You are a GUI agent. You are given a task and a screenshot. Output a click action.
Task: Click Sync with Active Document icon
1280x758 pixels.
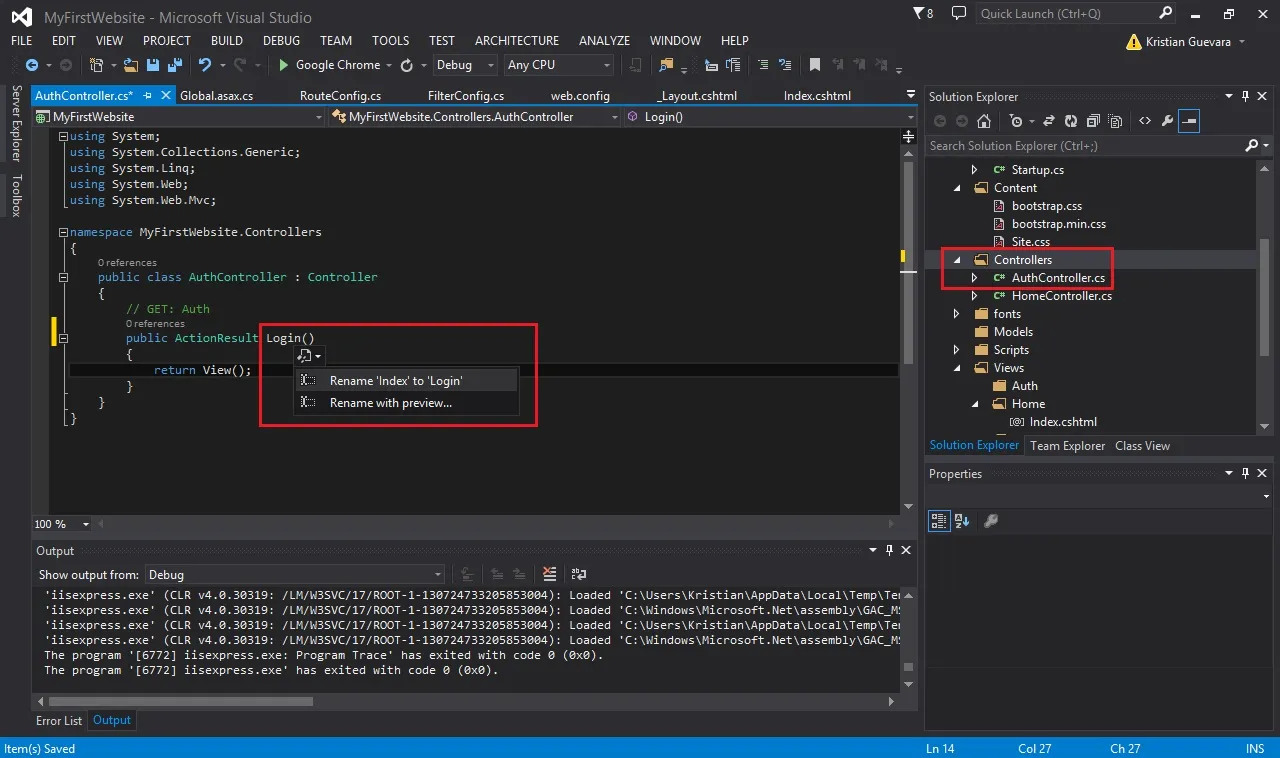[x=1049, y=121]
